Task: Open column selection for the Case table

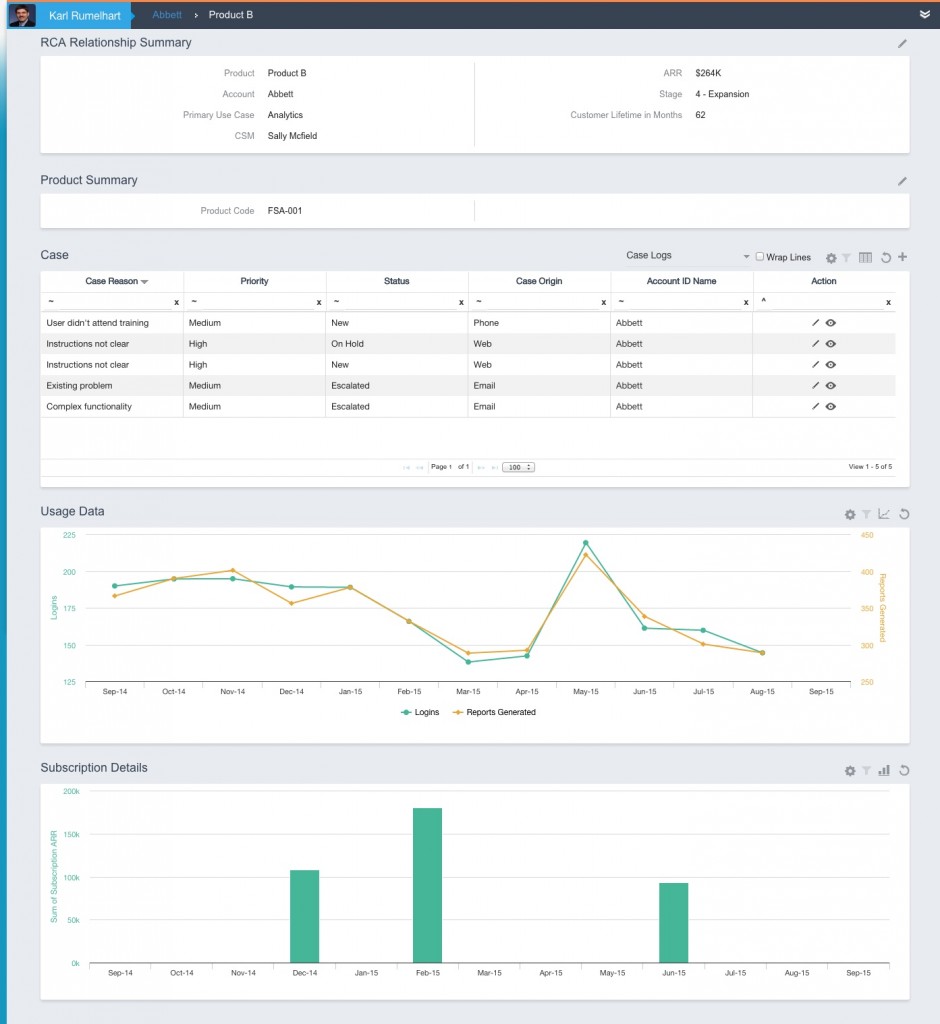Action: (x=865, y=257)
